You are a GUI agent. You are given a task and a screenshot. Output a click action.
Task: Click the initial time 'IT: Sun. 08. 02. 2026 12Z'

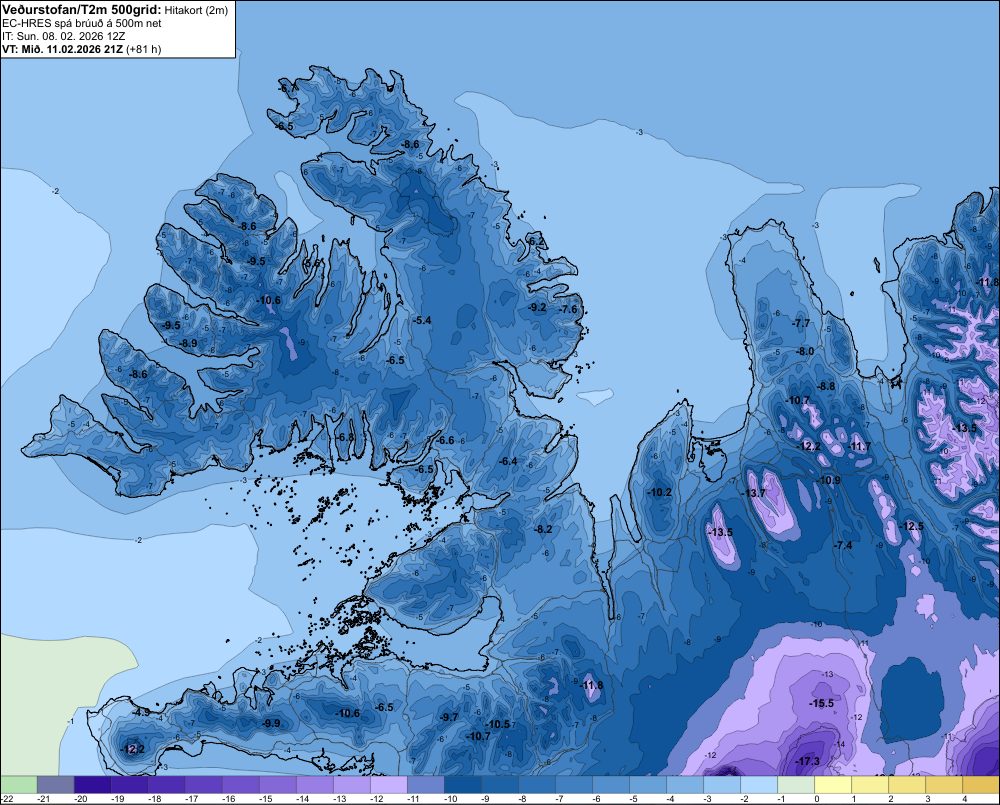pyautogui.click(x=64, y=36)
